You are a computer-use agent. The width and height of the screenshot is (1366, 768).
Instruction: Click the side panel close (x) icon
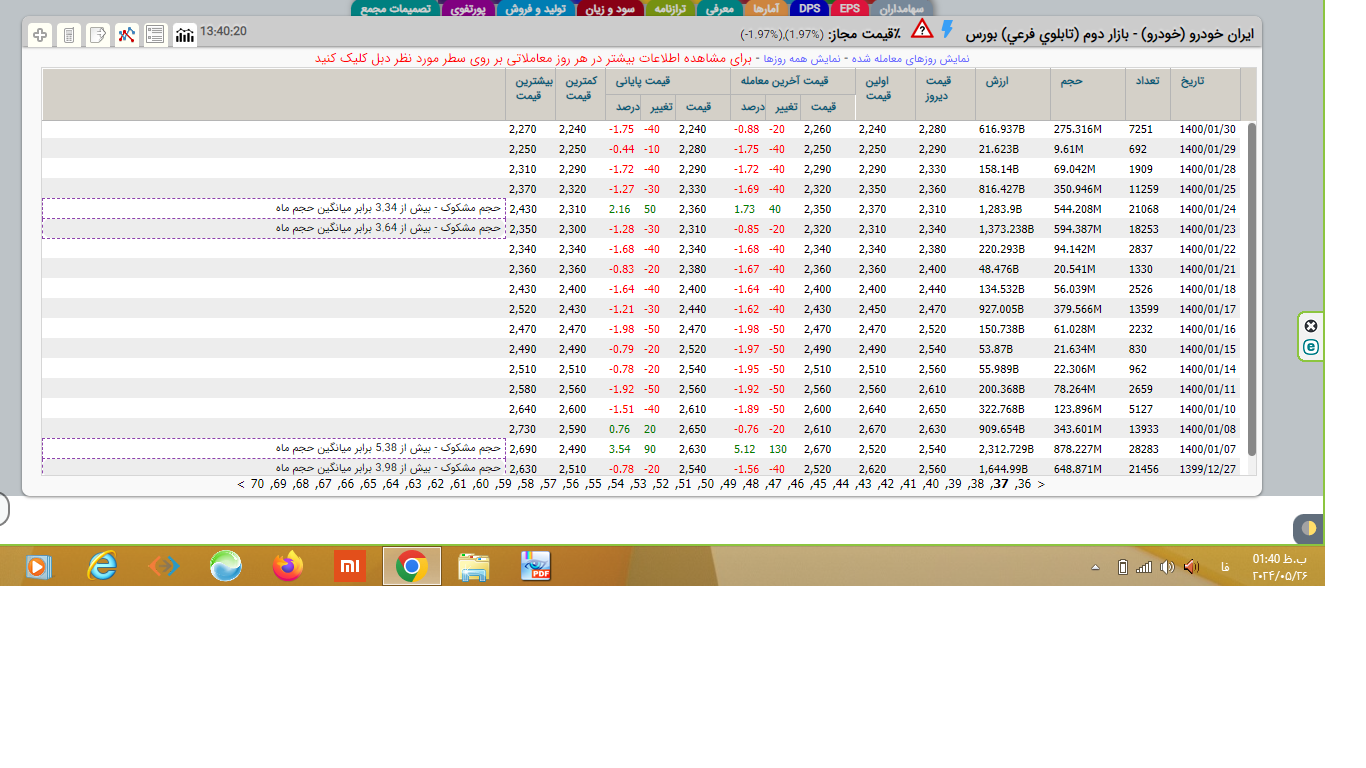pyautogui.click(x=1311, y=326)
